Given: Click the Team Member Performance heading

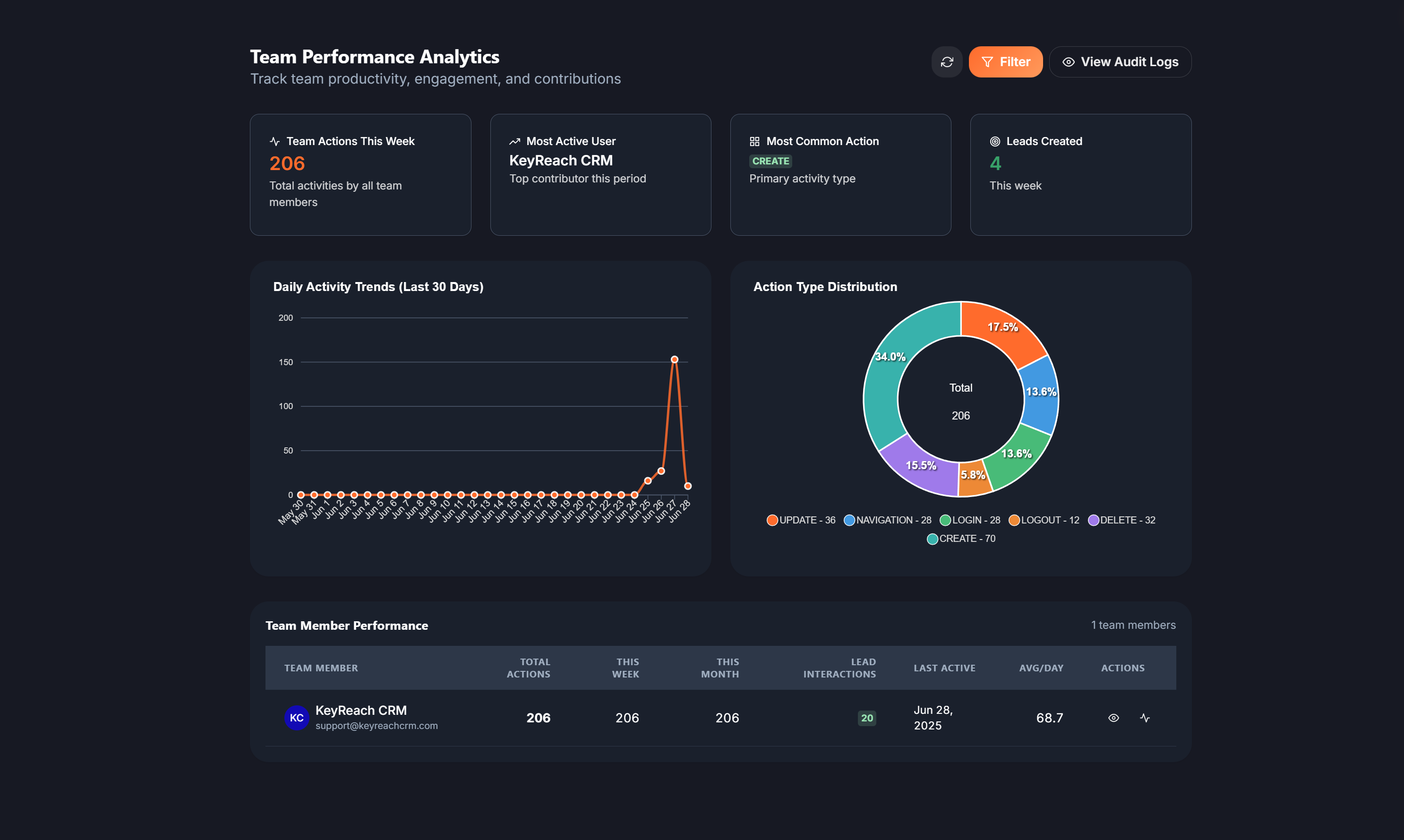Looking at the screenshot, I should point(346,626).
